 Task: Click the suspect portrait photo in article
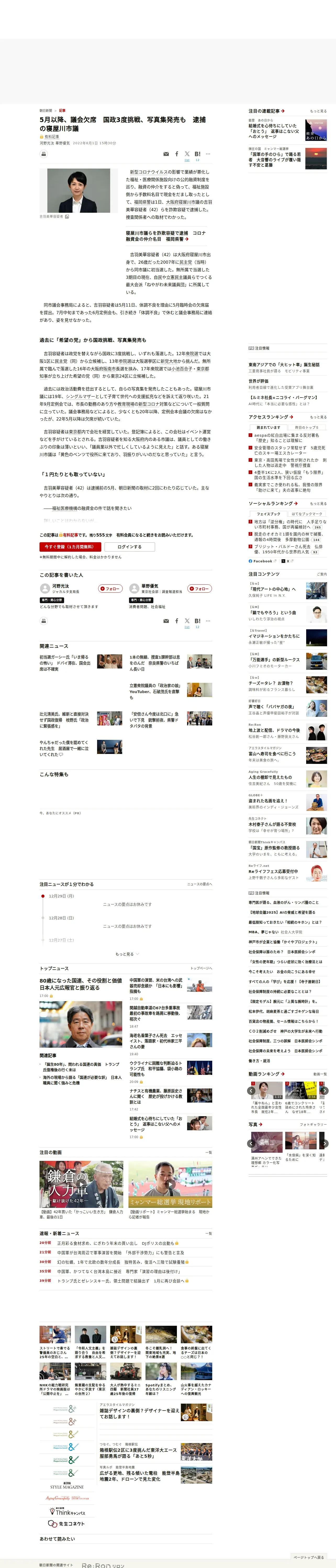pyautogui.click(x=79, y=191)
